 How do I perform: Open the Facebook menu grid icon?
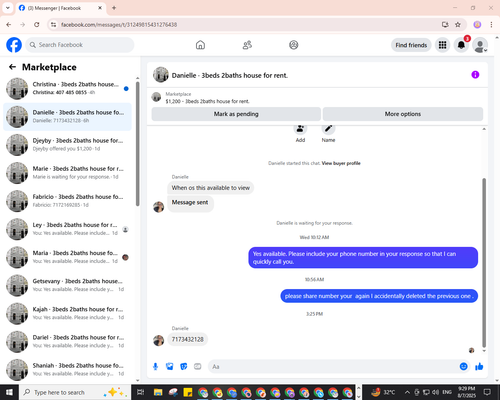click(x=442, y=45)
